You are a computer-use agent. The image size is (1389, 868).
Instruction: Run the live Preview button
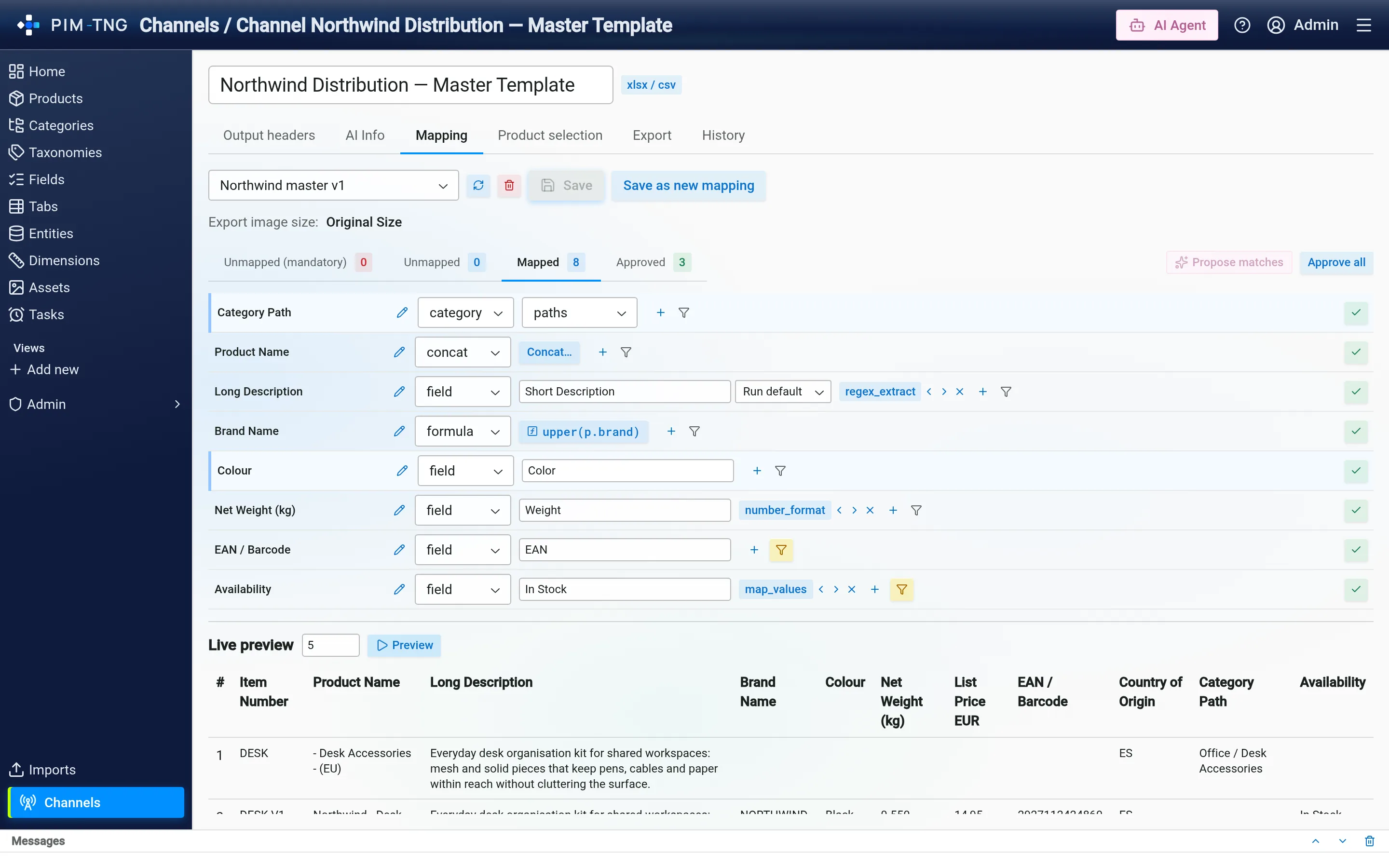point(404,645)
